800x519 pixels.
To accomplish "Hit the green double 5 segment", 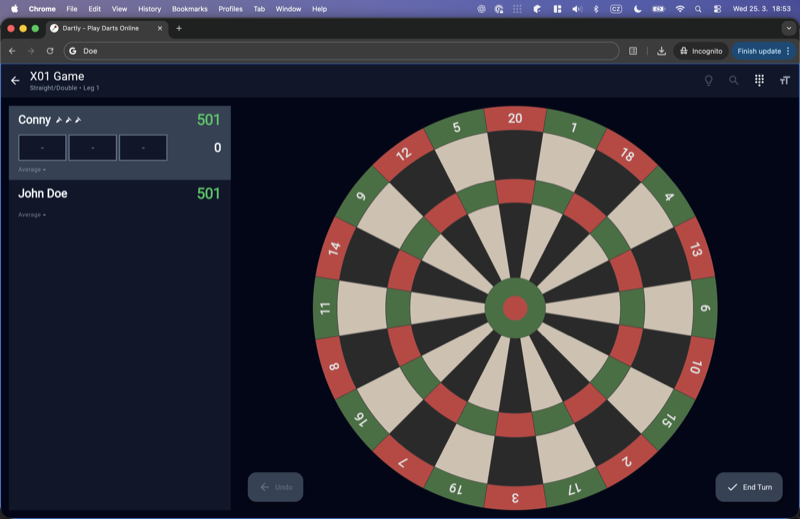I will 456,128.
